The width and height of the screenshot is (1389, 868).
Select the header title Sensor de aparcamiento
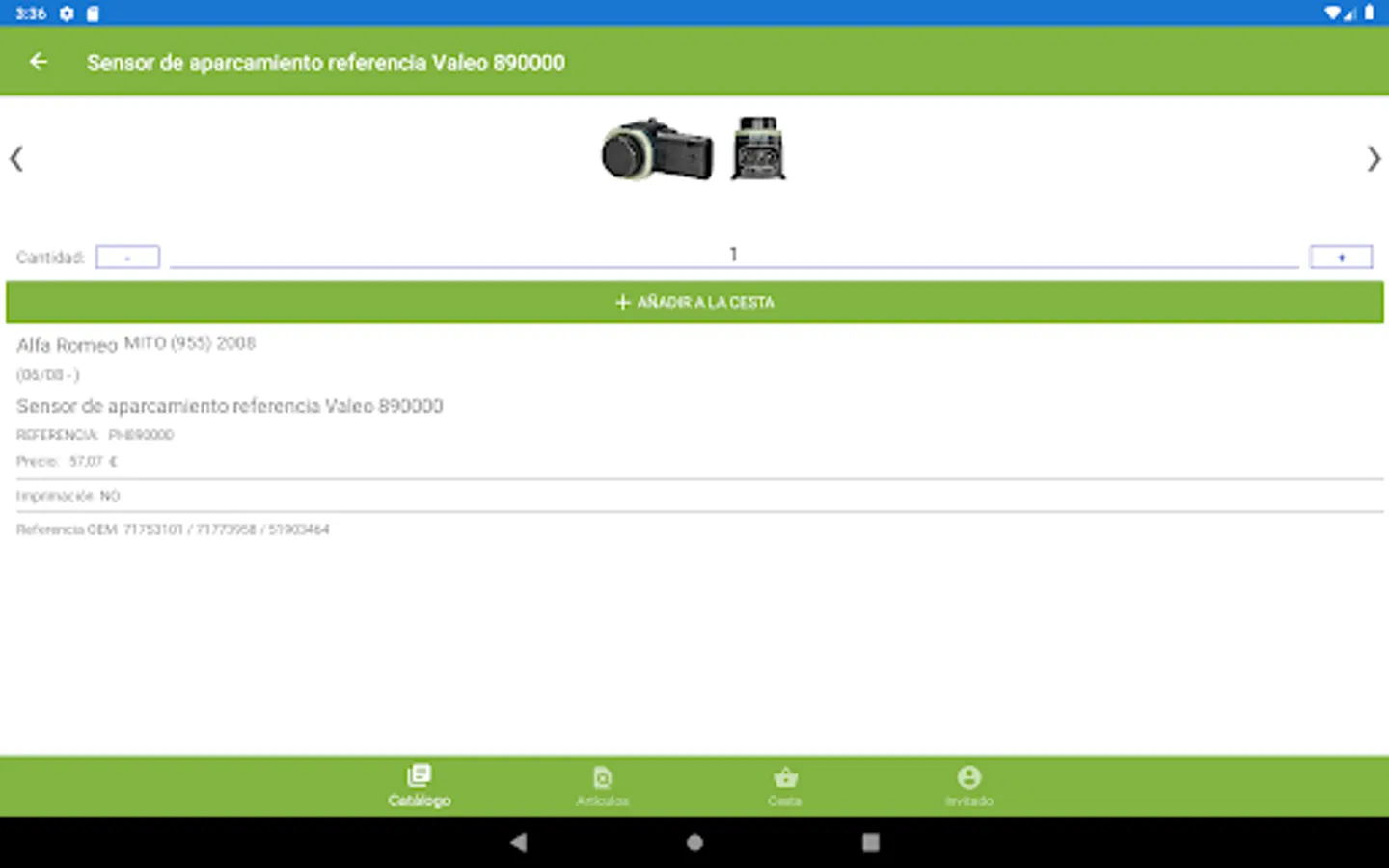click(x=326, y=63)
